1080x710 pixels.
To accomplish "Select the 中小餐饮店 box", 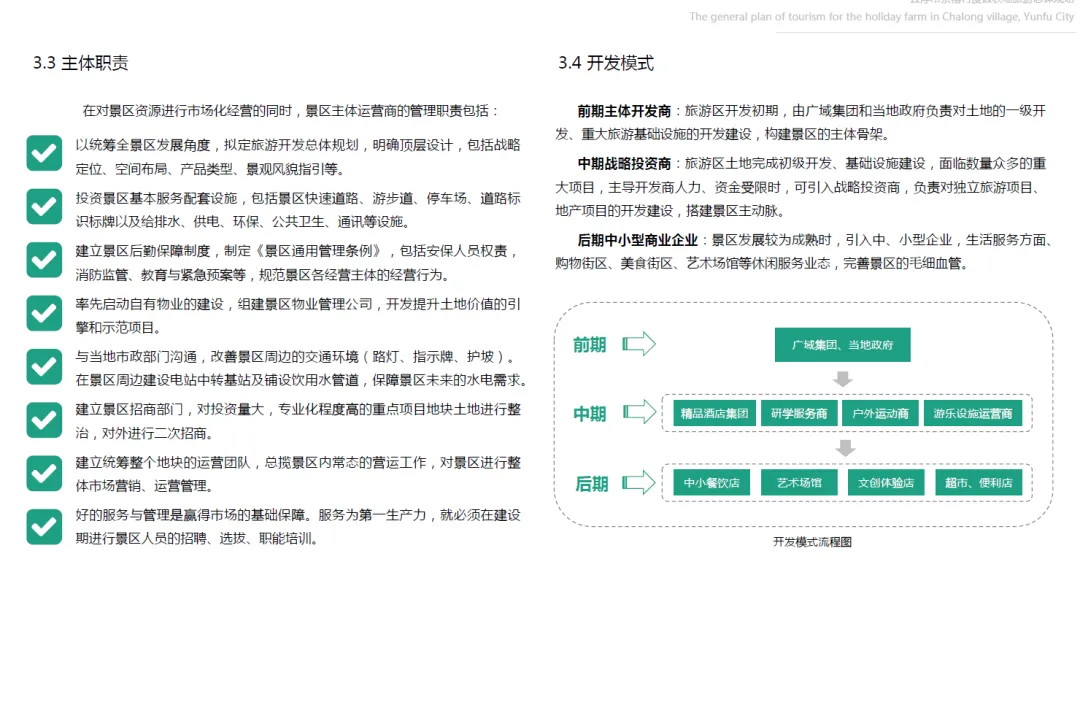I will (712, 483).
